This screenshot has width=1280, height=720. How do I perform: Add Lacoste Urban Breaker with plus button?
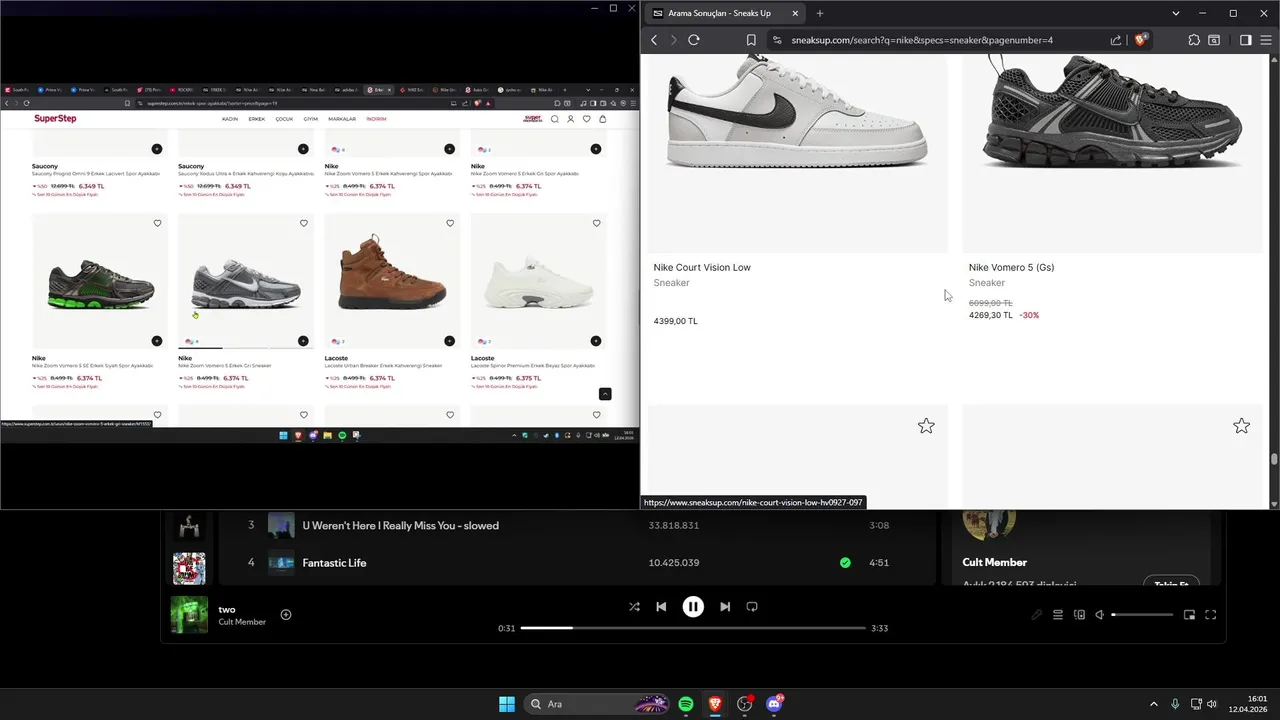click(449, 341)
